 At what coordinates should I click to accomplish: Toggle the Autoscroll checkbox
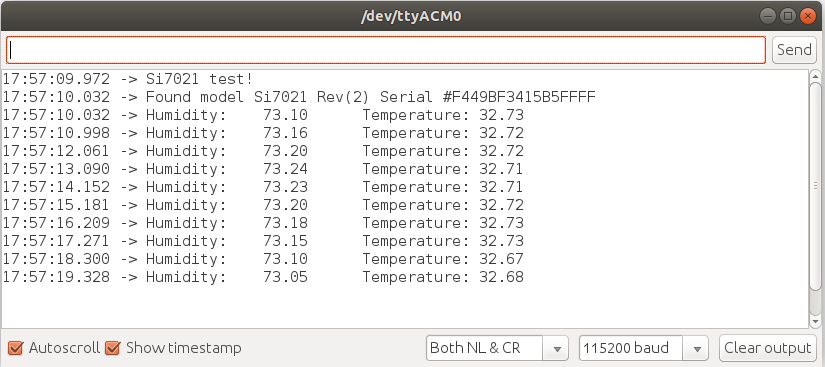pyautogui.click(x=16, y=348)
